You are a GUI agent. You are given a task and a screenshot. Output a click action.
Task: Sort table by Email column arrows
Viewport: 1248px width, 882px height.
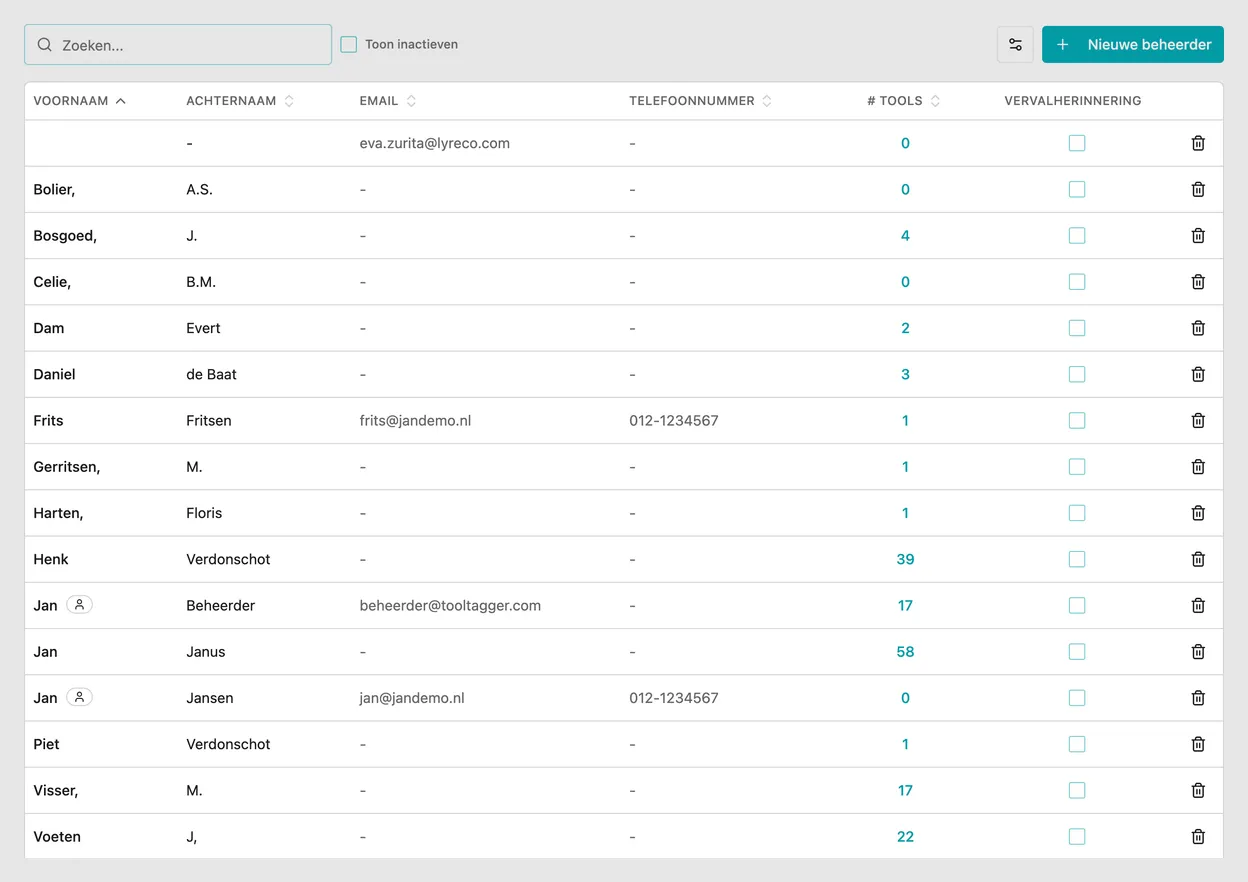[411, 101]
